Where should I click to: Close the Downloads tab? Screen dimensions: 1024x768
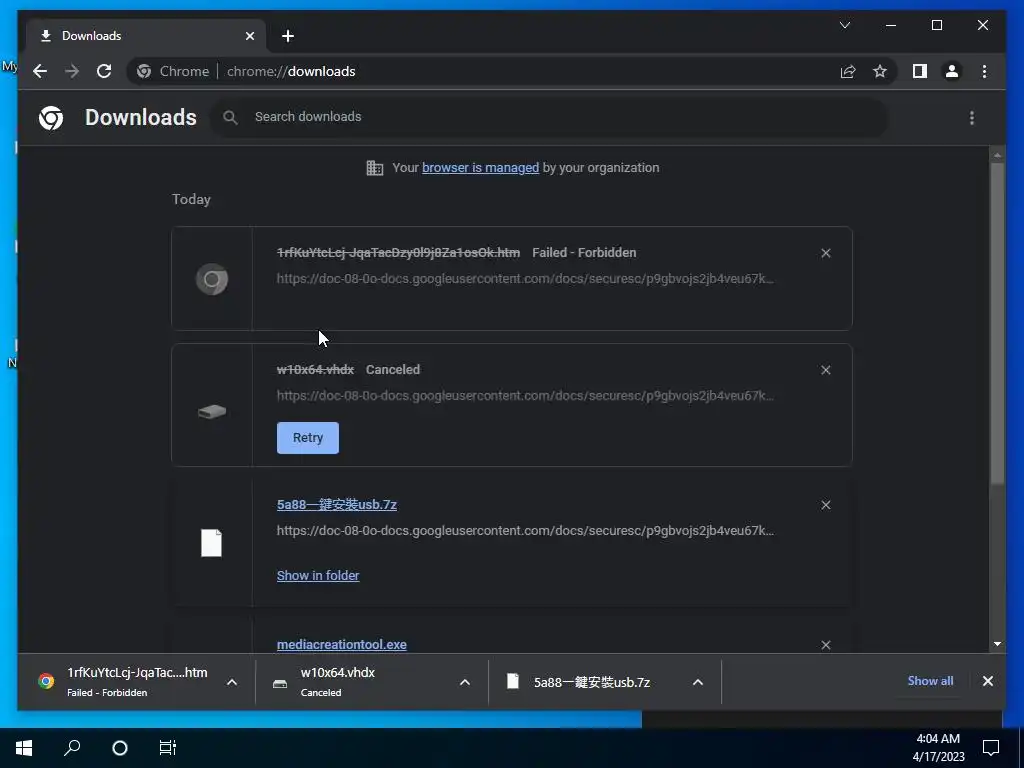249,36
